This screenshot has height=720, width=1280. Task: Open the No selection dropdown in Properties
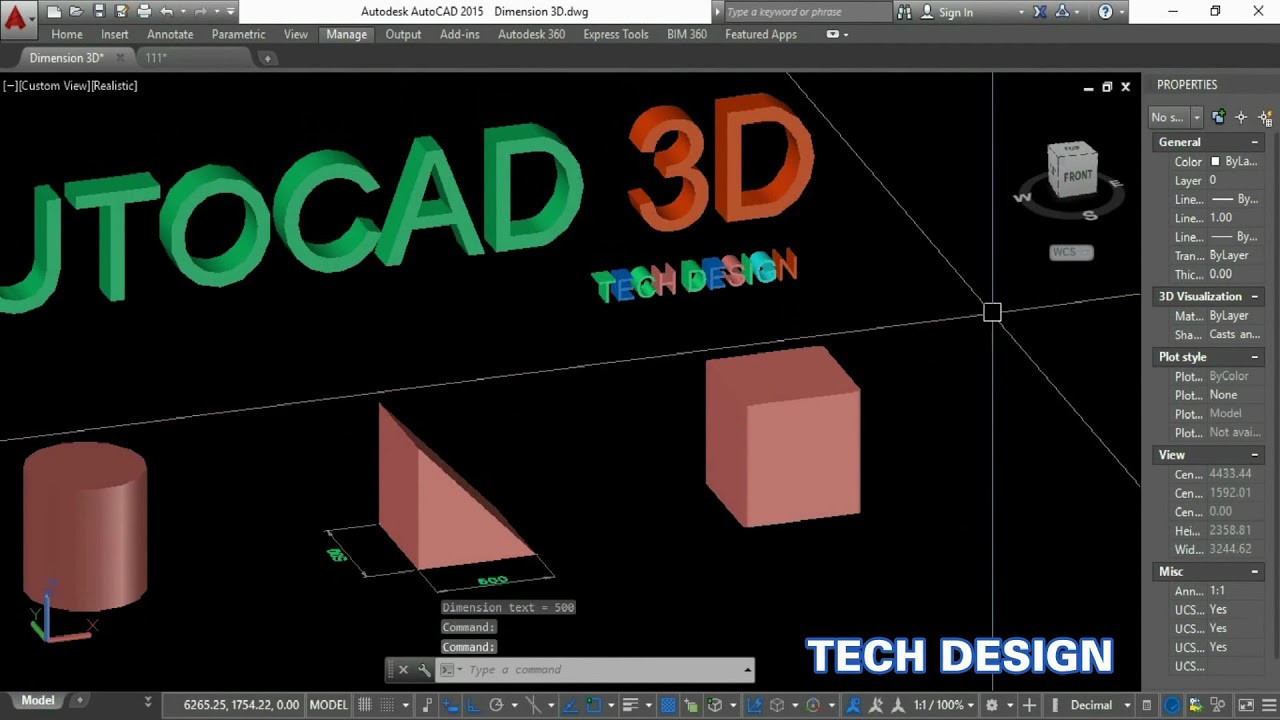pos(1196,117)
